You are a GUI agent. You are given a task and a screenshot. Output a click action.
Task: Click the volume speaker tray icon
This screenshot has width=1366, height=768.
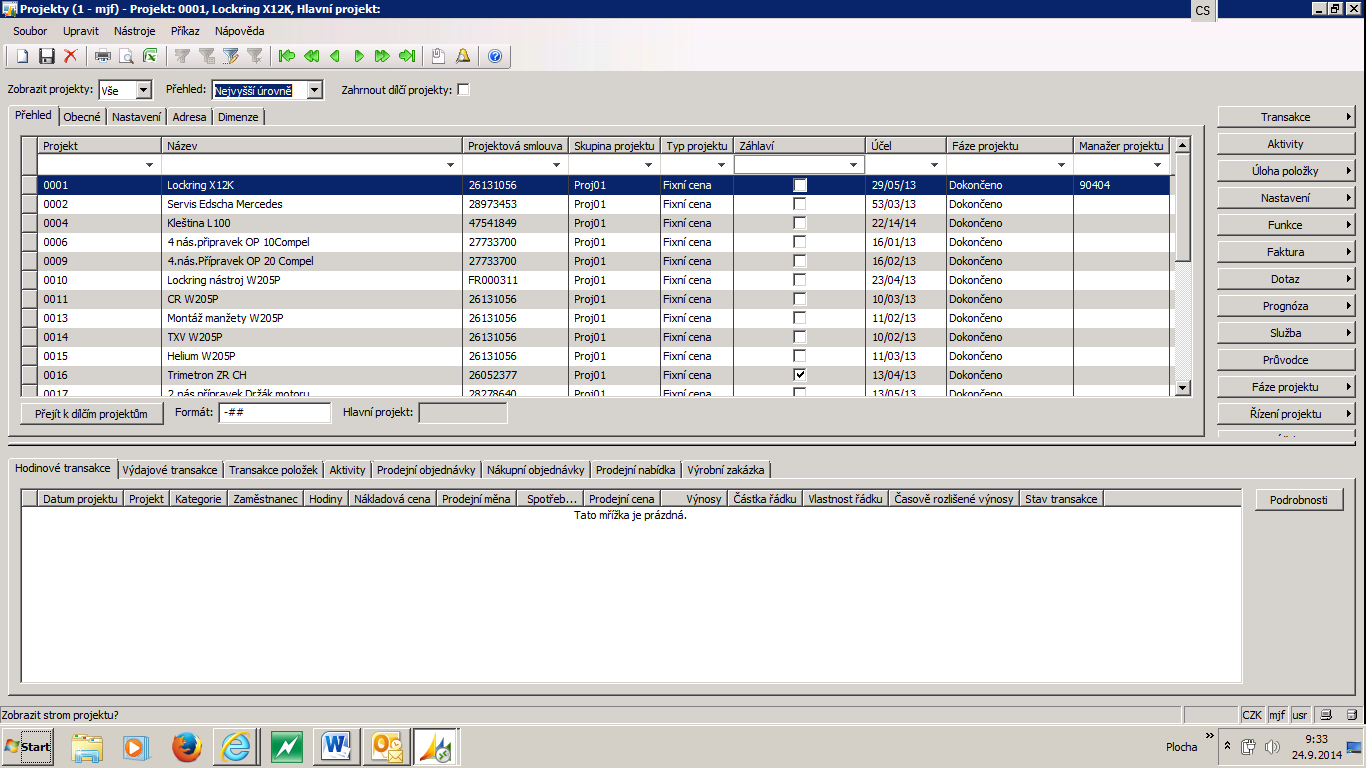click(x=1272, y=747)
